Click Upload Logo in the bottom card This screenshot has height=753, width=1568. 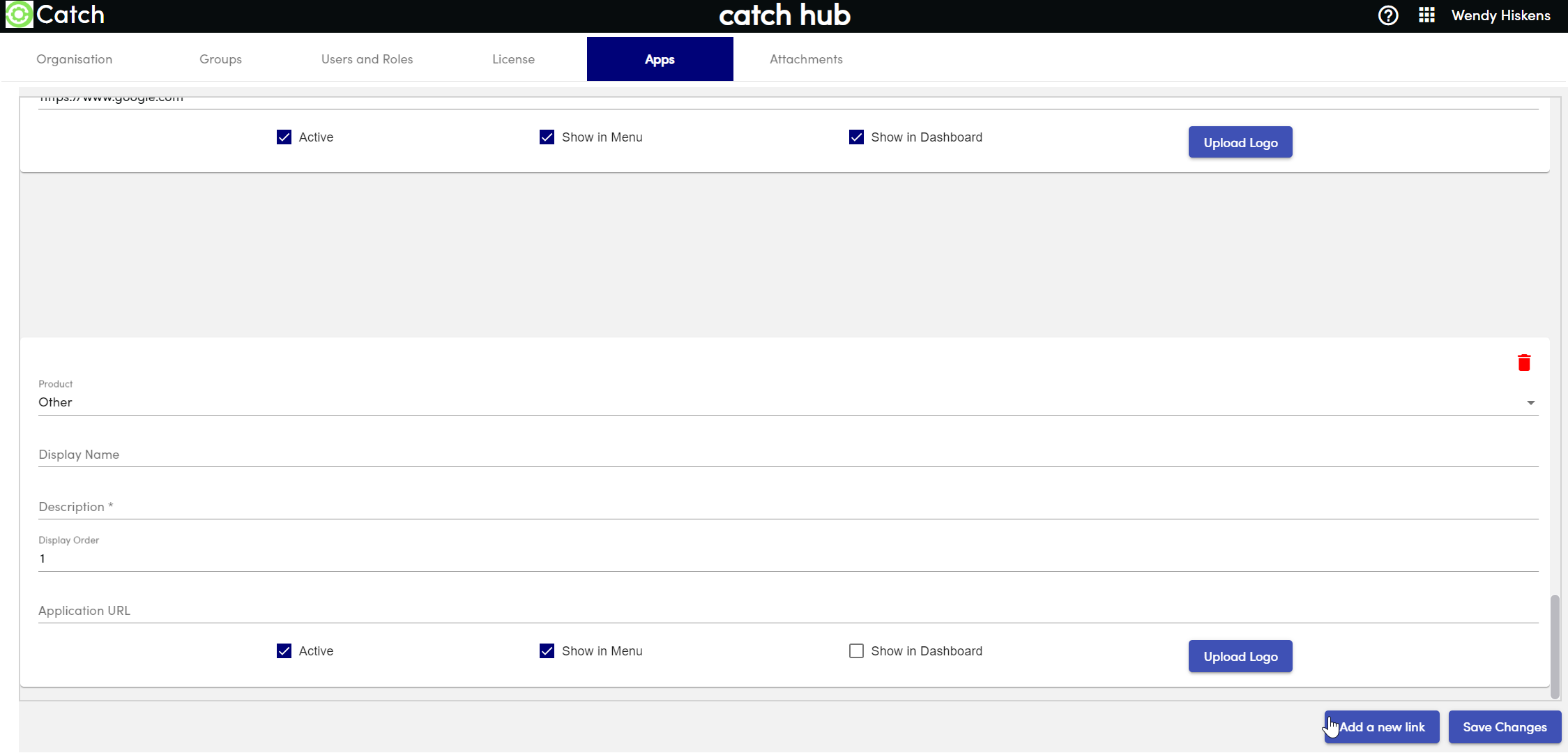pyautogui.click(x=1240, y=657)
